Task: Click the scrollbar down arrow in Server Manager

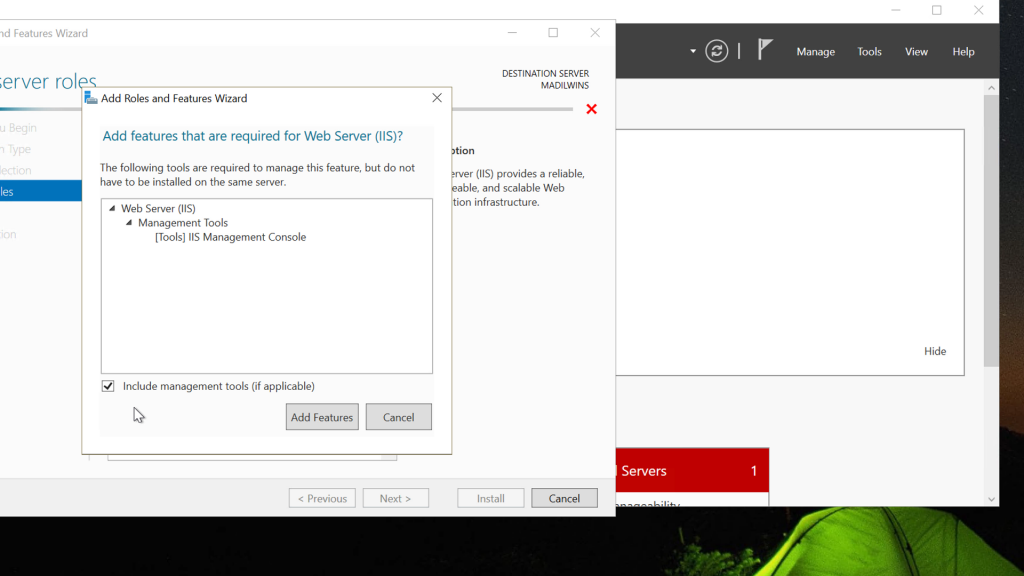Action: (991, 500)
